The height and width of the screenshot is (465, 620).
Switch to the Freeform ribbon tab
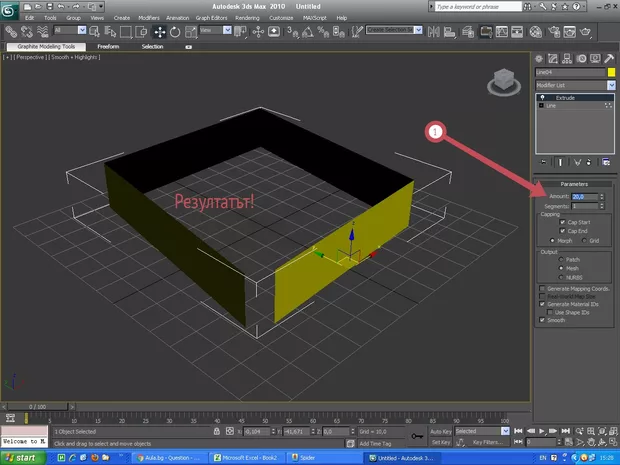click(x=108, y=46)
